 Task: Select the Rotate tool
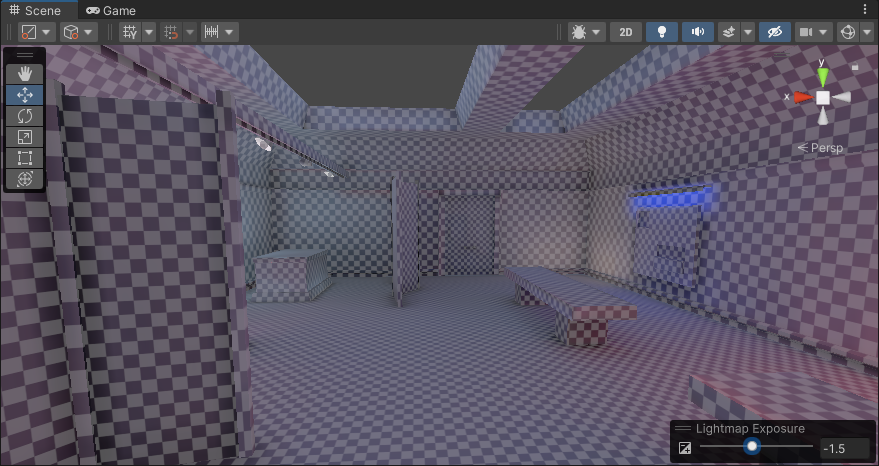pyautogui.click(x=25, y=116)
